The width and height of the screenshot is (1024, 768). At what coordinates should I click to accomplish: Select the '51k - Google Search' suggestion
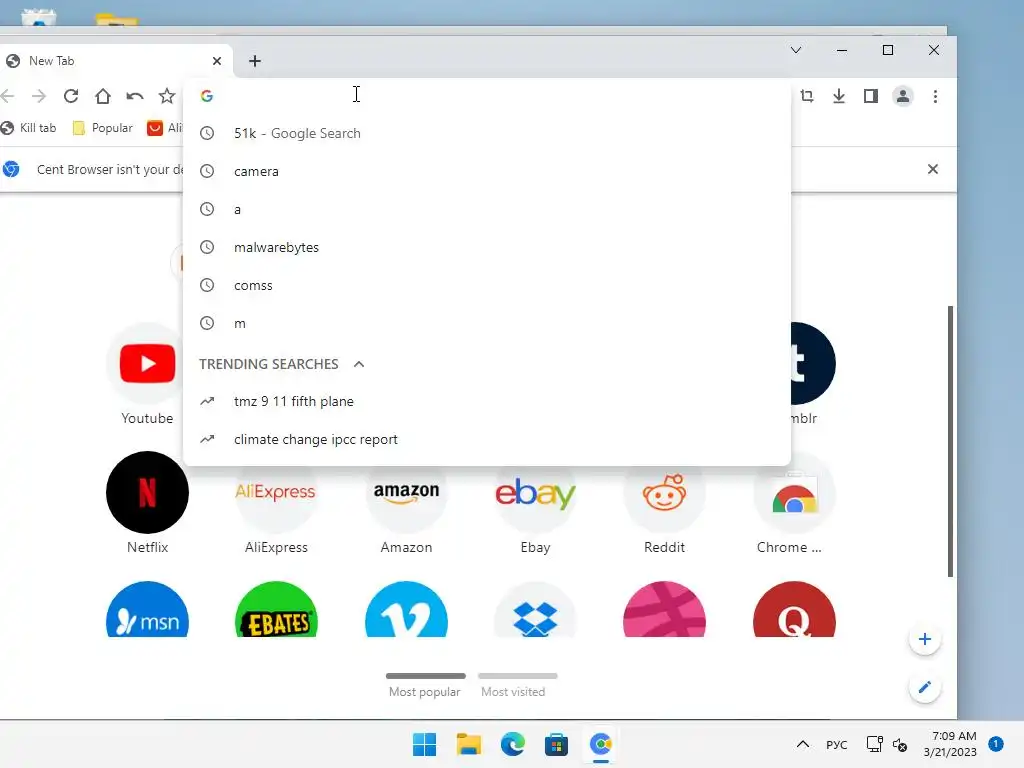487,133
